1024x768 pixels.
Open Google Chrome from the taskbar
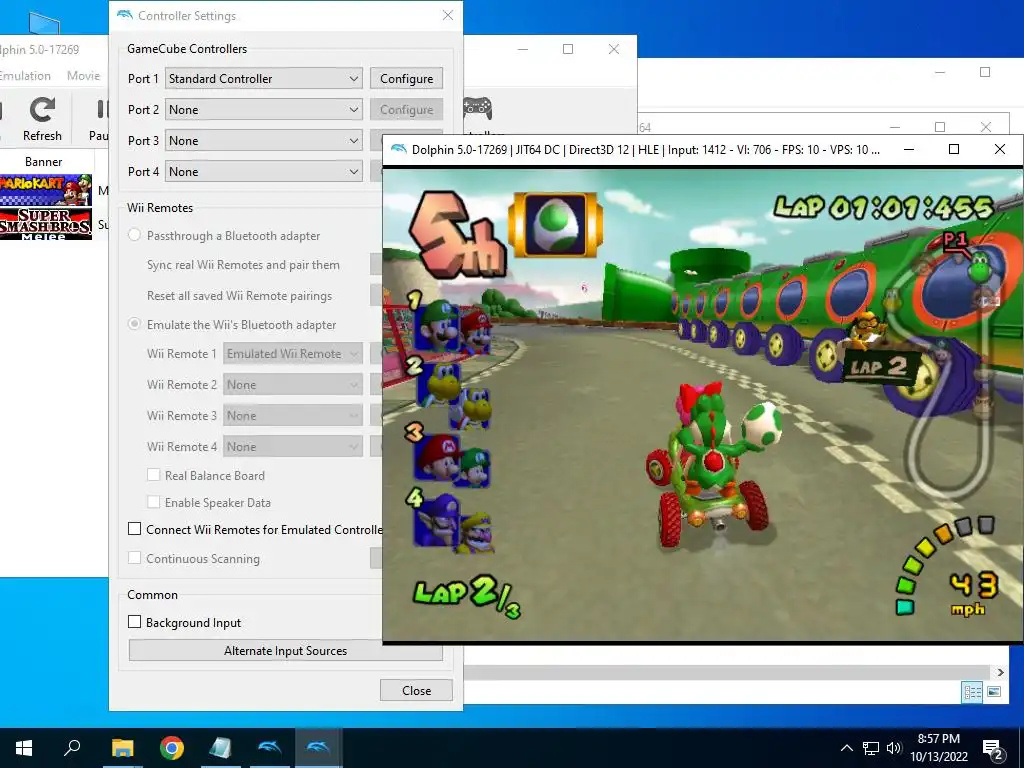(172, 748)
